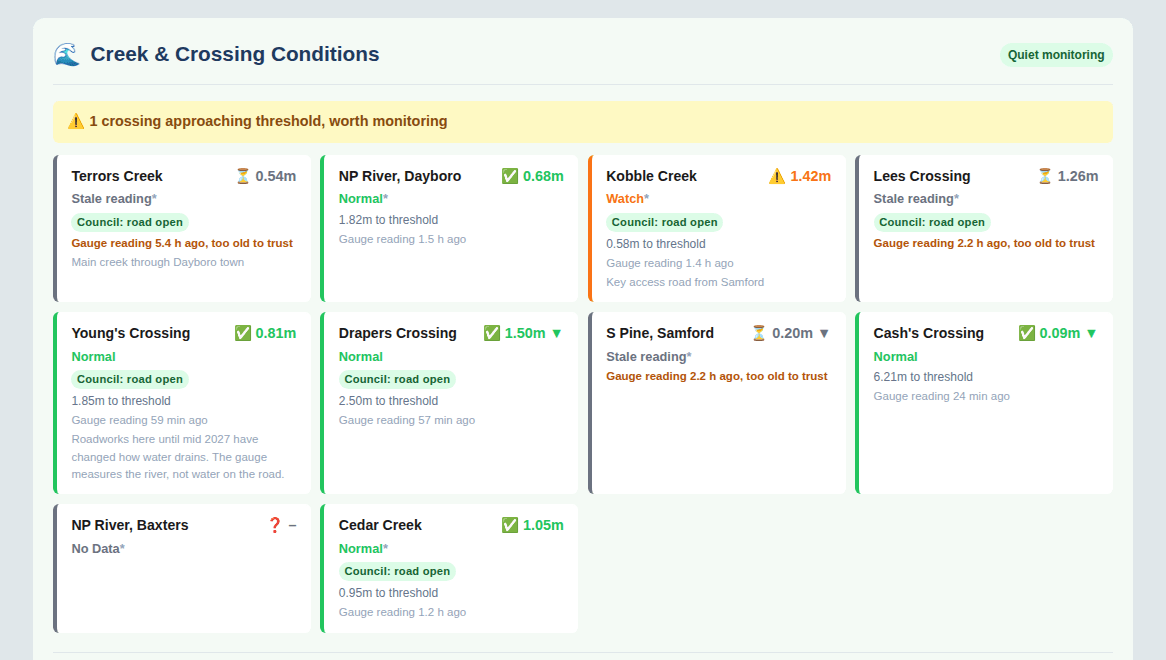The image size is (1166, 660).
Task: Click the green check icon on Cash's Crossing
Action: click(x=1027, y=333)
